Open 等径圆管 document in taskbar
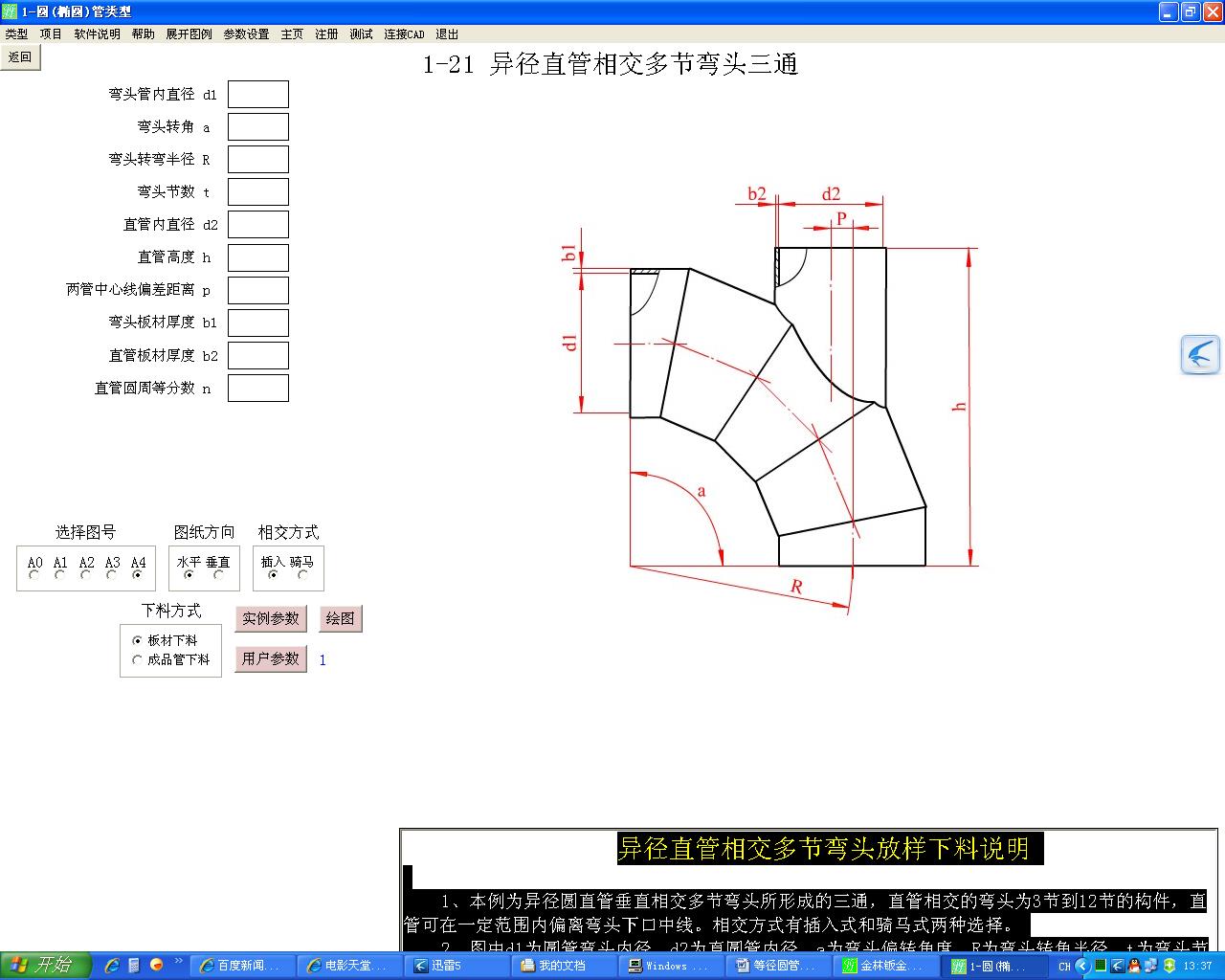Screen dimensions: 1225x980 point(775,966)
